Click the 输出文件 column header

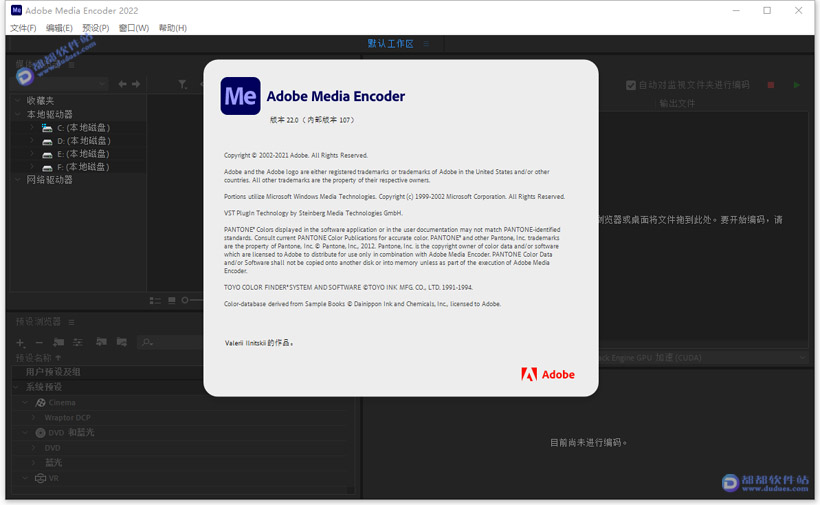(677, 104)
